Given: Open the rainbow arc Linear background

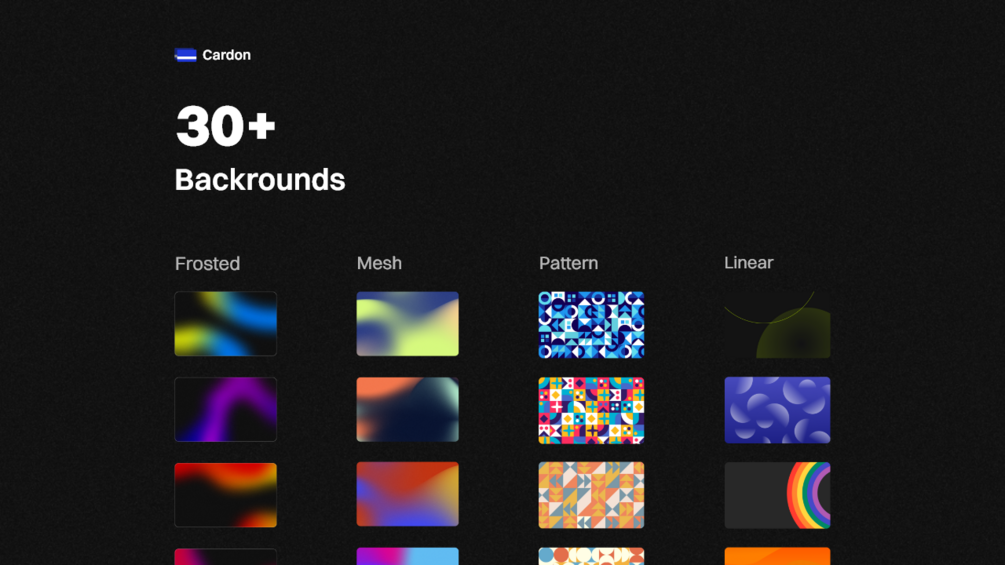Looking at the screenshot, I should 777,495.
